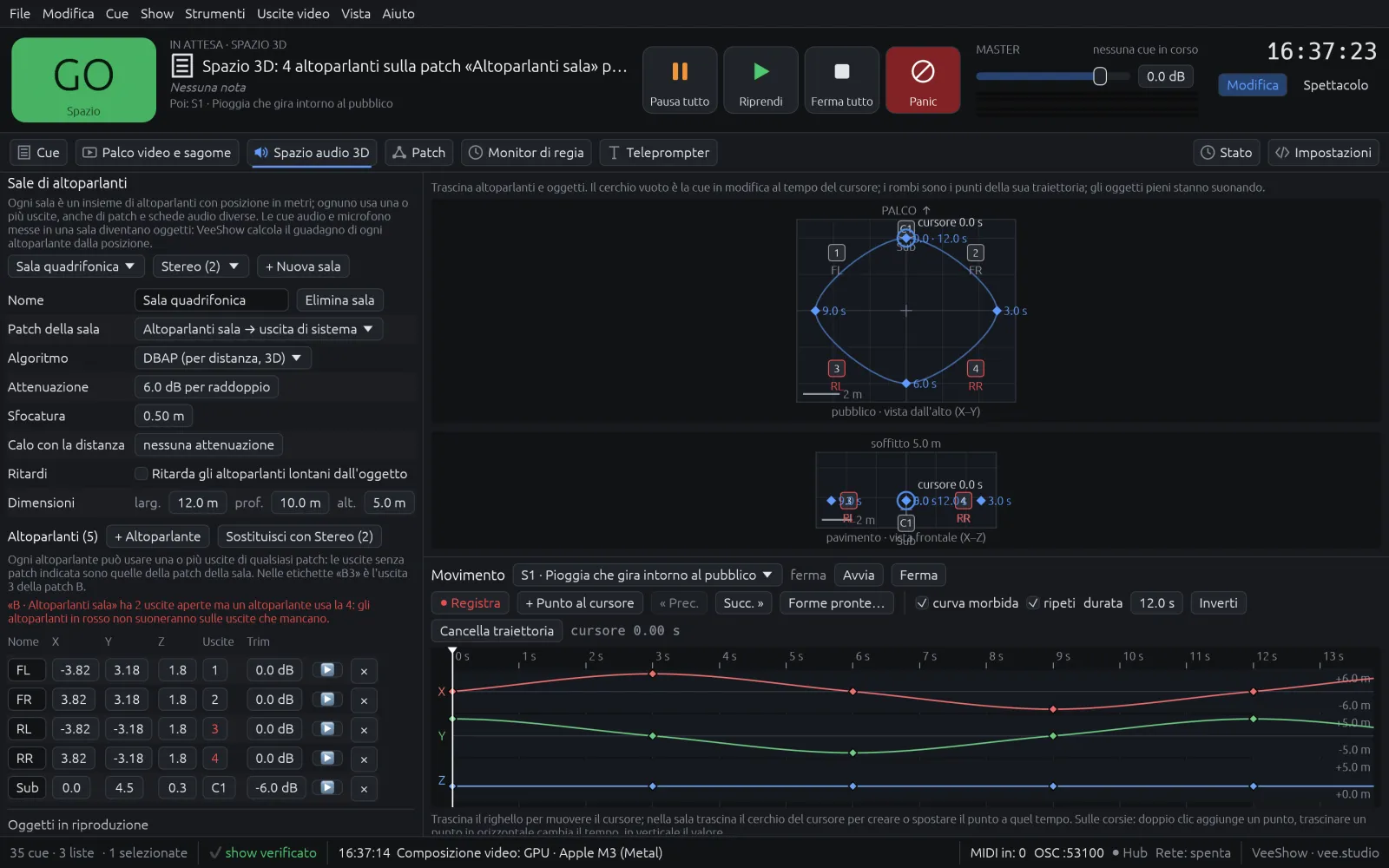Click the Riprendi play icon
Viewport: 1389px width, 868px height.
761,71
